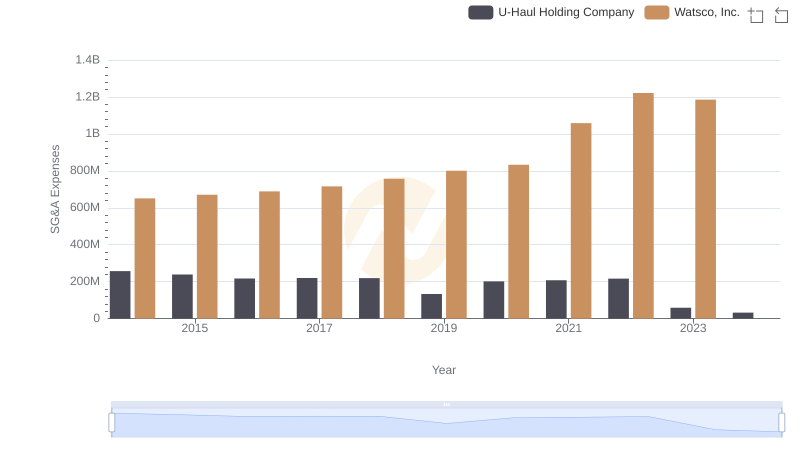Click the data zoom slider top grip
This screenshot has height=461, width=800.
pos(446,404)
